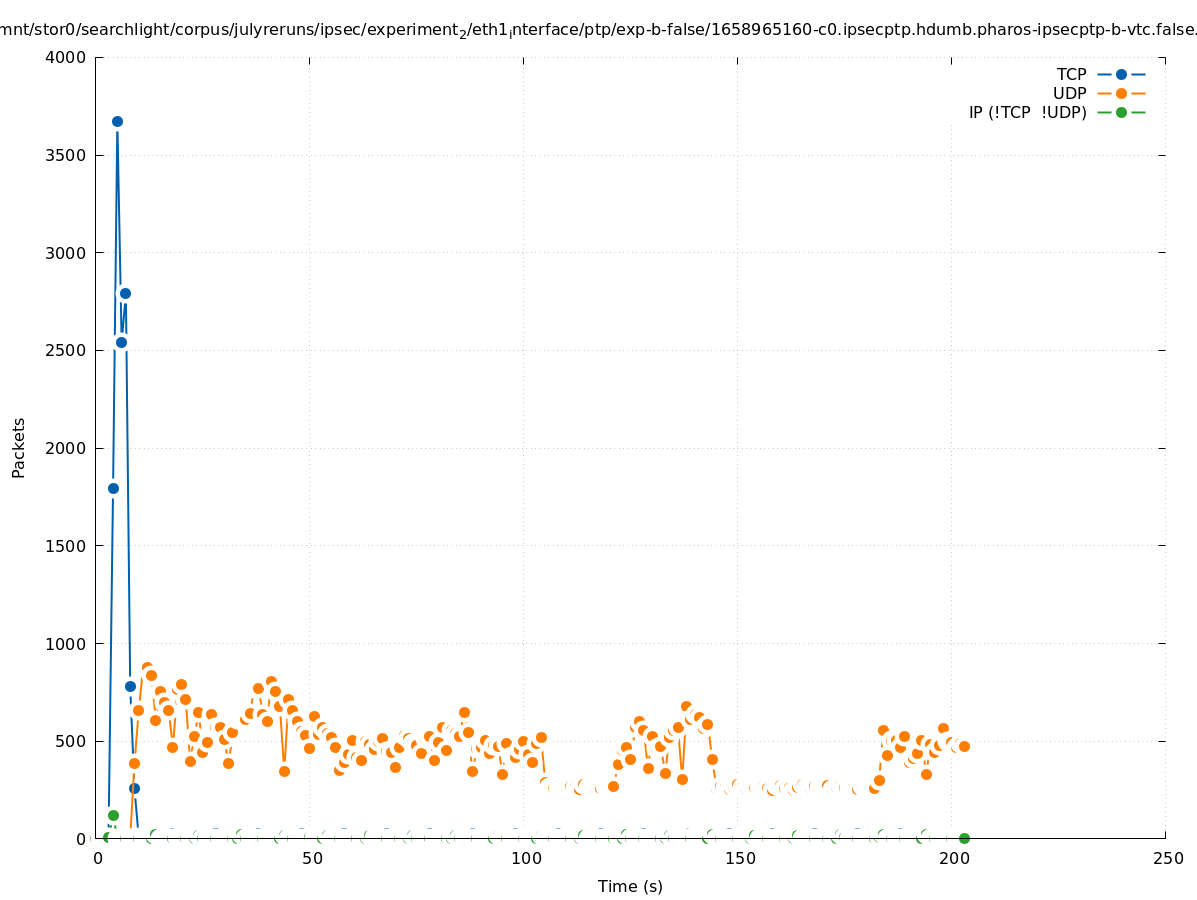Click the 2000 y-axis tick label
This screenshot has height=900, width=1197.
(x=67, y=448)
